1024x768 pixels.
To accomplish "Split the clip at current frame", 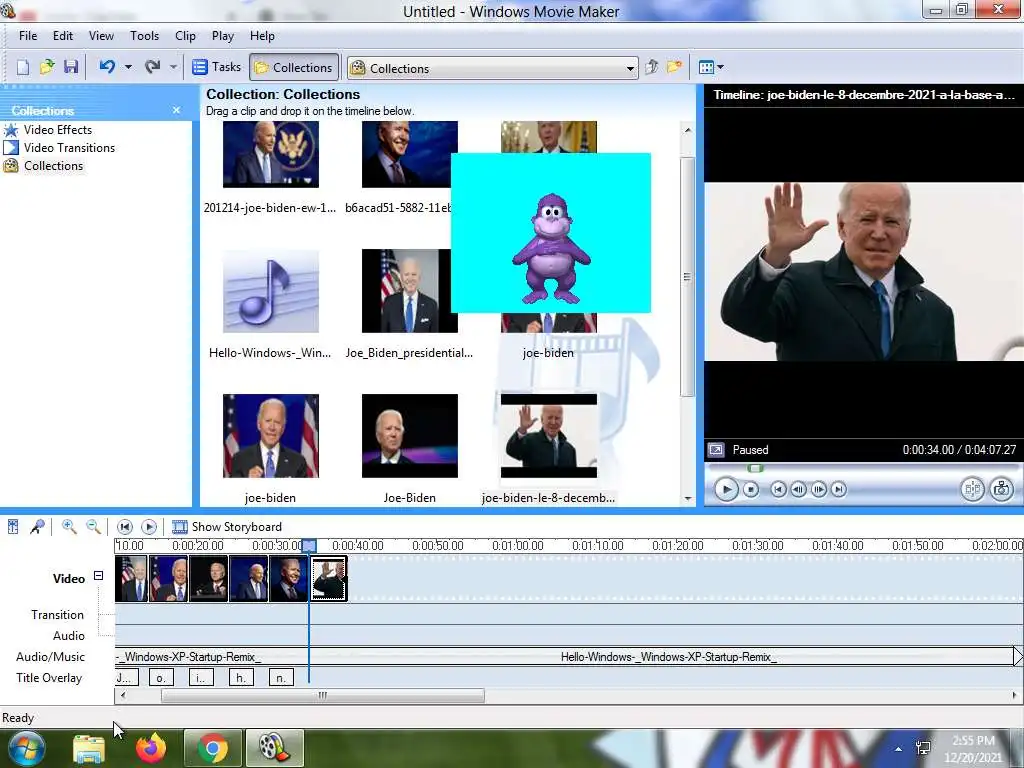I will point(972,489).
